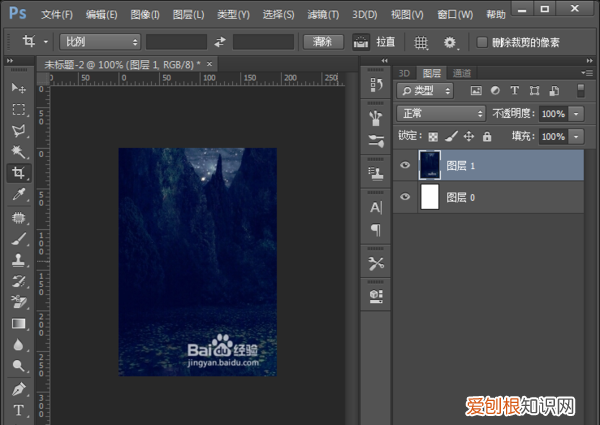Image resolution: width=600 pixels, height=425 pixels.
Task: Expand the toolbox double-arrow
Action: [x=10, y=61]
